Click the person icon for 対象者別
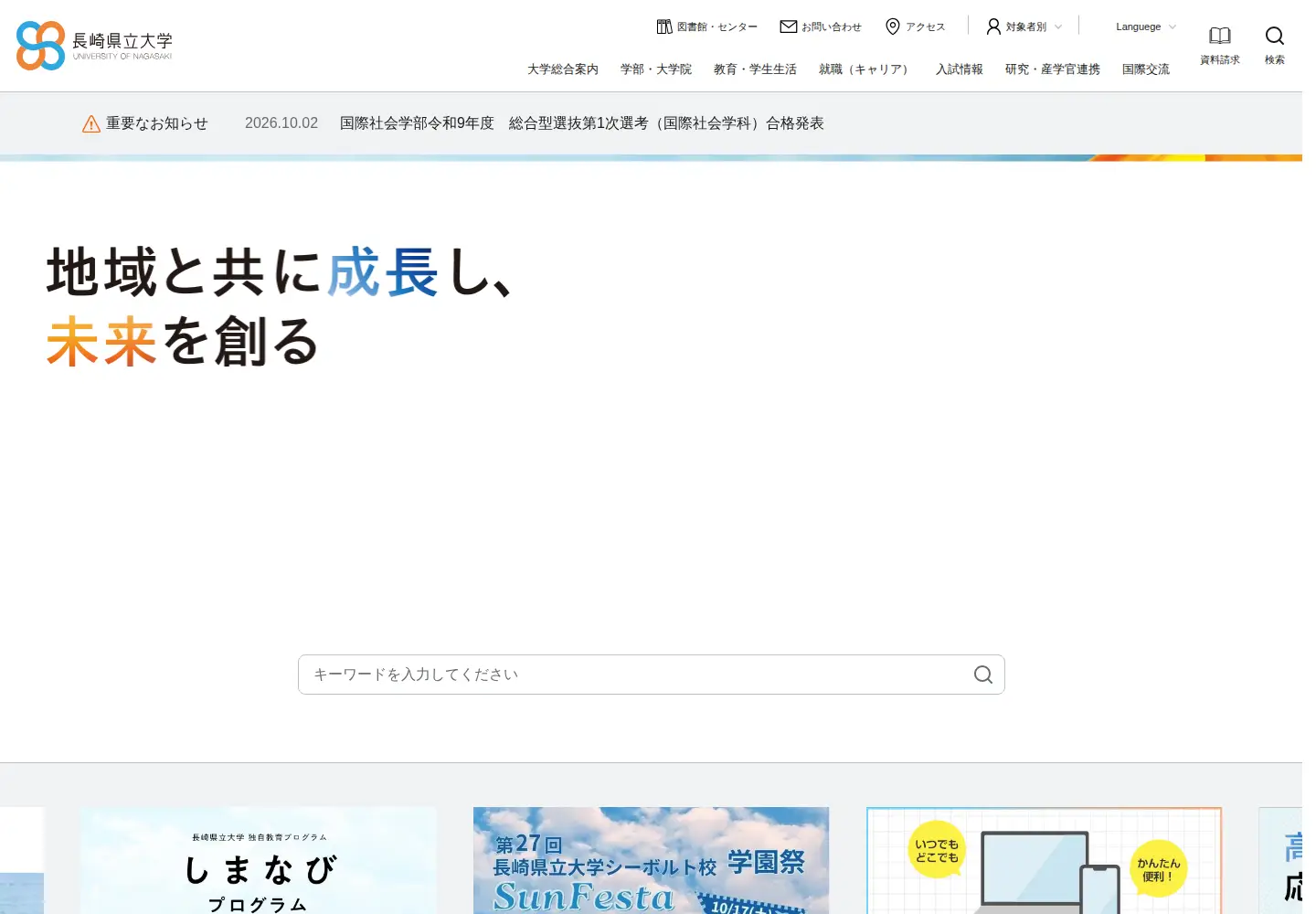The image size is (1316, 914). click(993, 27)
